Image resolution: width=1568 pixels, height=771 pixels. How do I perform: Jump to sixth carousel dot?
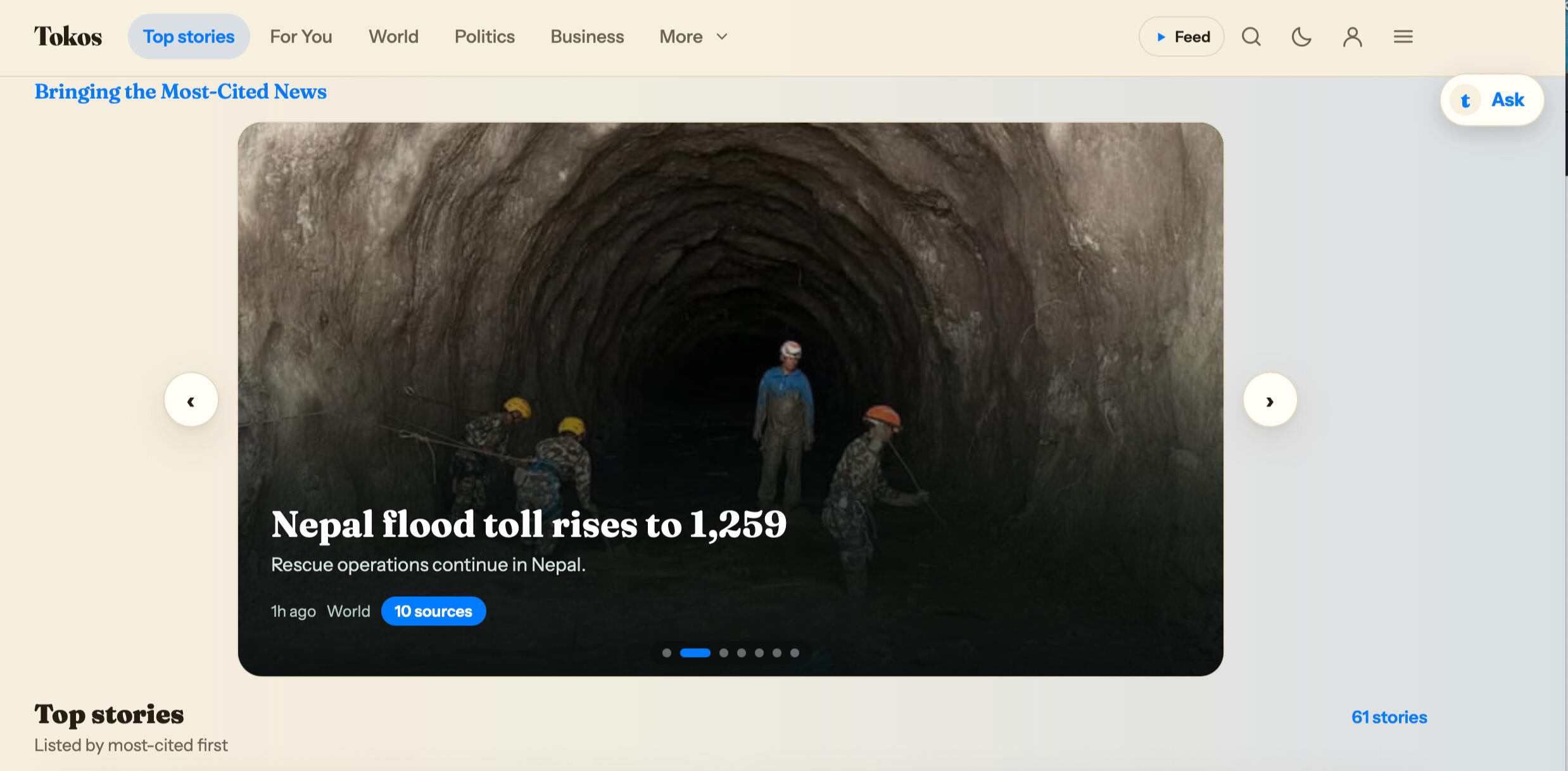pyautogui.click(x=776, y=653)
